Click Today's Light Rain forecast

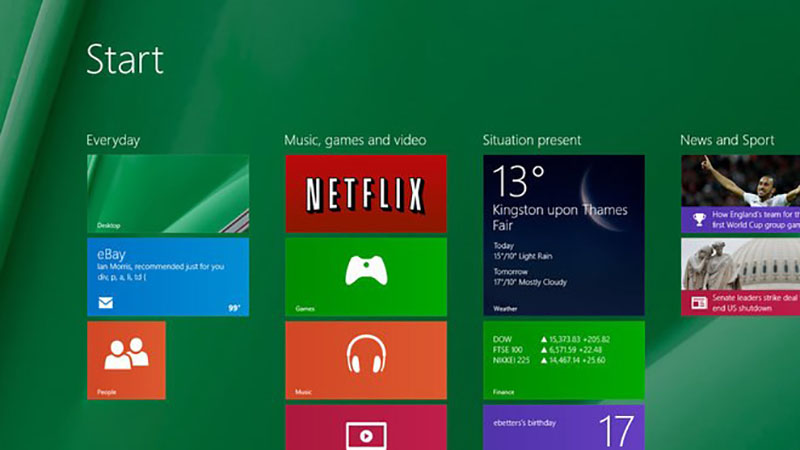click(523, 251)
